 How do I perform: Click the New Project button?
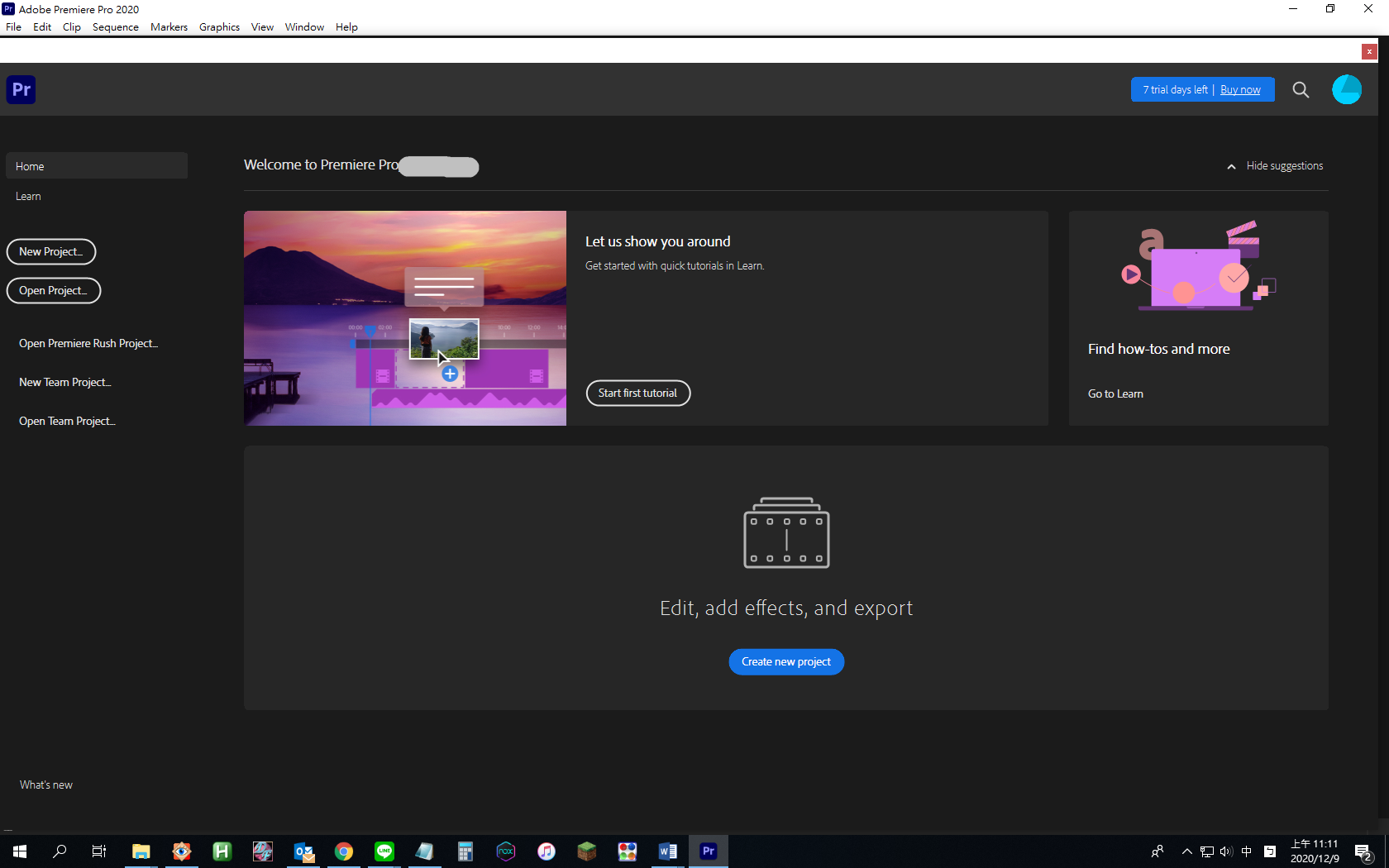(51, 251)
